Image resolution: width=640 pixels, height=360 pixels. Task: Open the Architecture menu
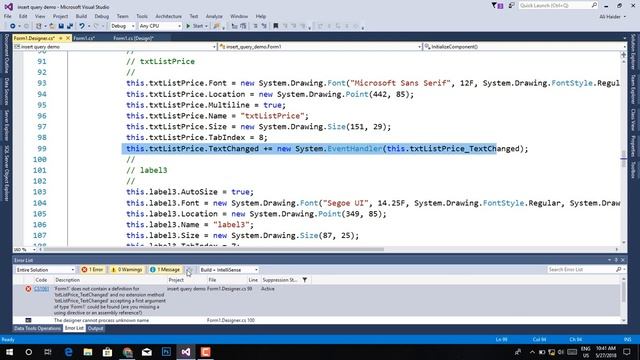tap(169, 16)
